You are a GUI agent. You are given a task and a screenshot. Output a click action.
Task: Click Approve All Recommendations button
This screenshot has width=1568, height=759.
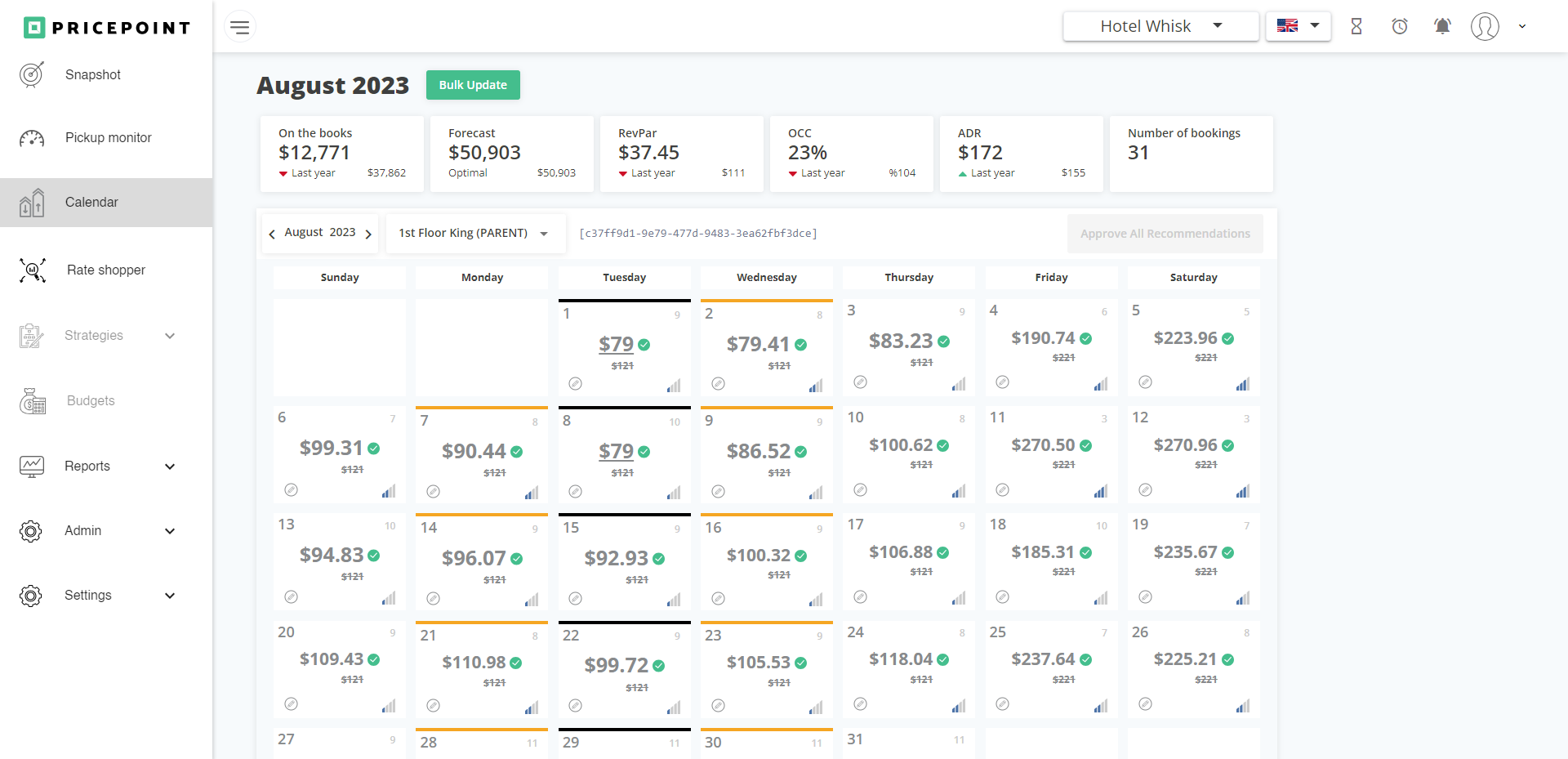pos(1165,234)
